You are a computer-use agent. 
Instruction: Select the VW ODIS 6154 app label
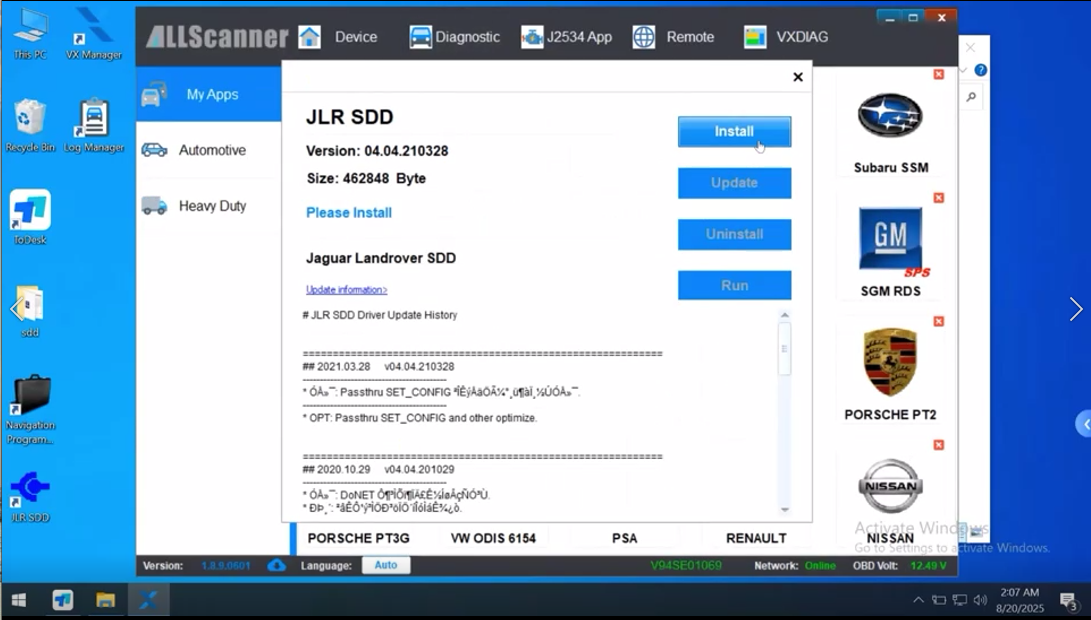point(493,539)
